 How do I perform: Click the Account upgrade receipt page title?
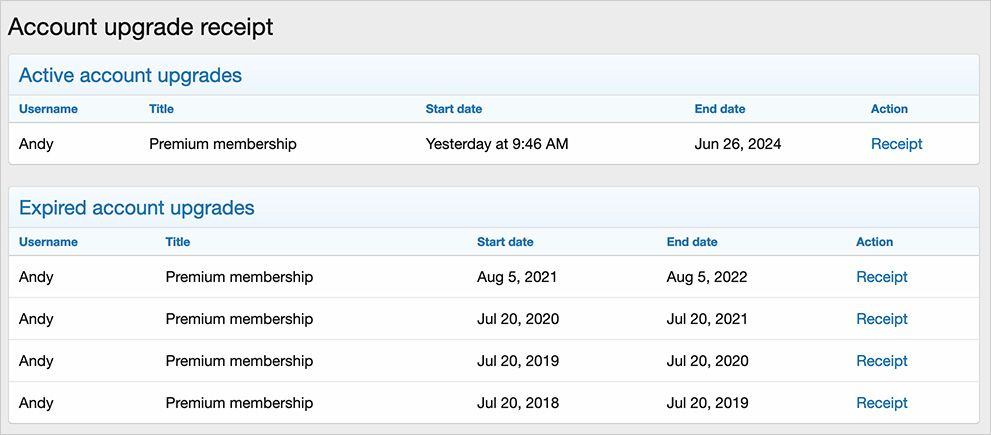tap(140, 27)
